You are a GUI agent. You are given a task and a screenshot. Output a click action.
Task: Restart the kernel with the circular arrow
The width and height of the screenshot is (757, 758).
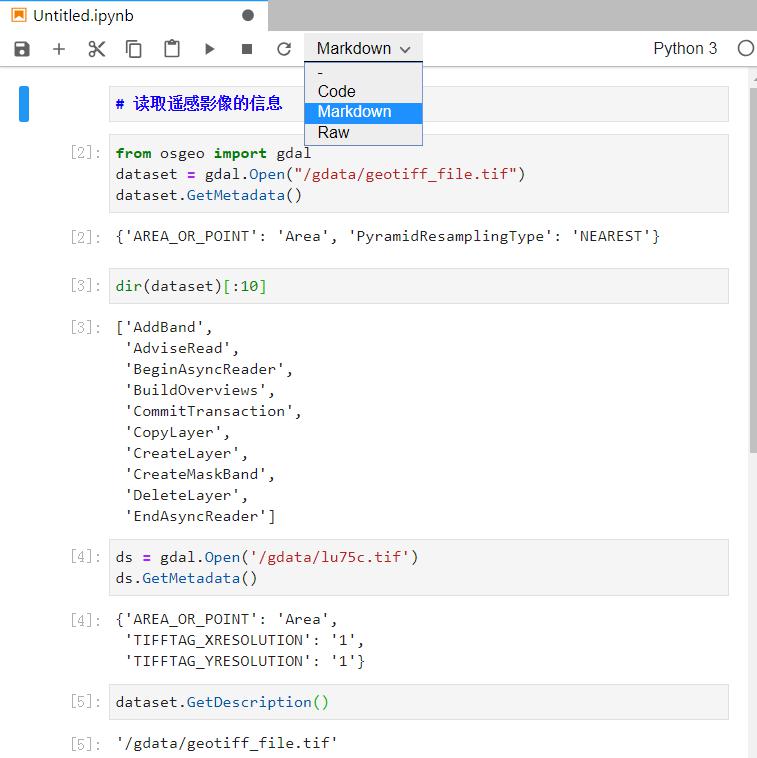tap(284, 49)
